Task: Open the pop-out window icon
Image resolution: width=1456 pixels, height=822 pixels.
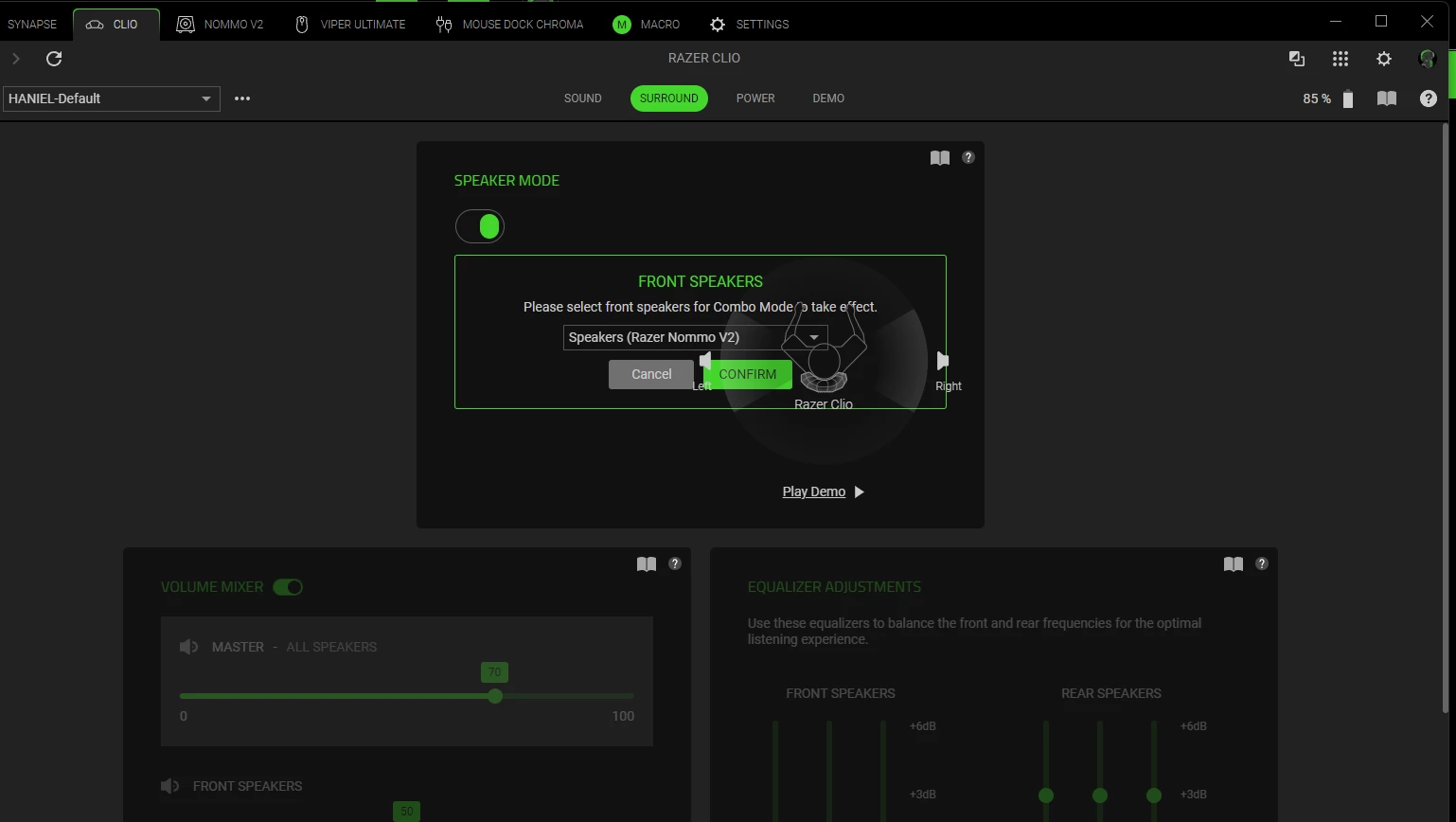Action: point(1297,59)
